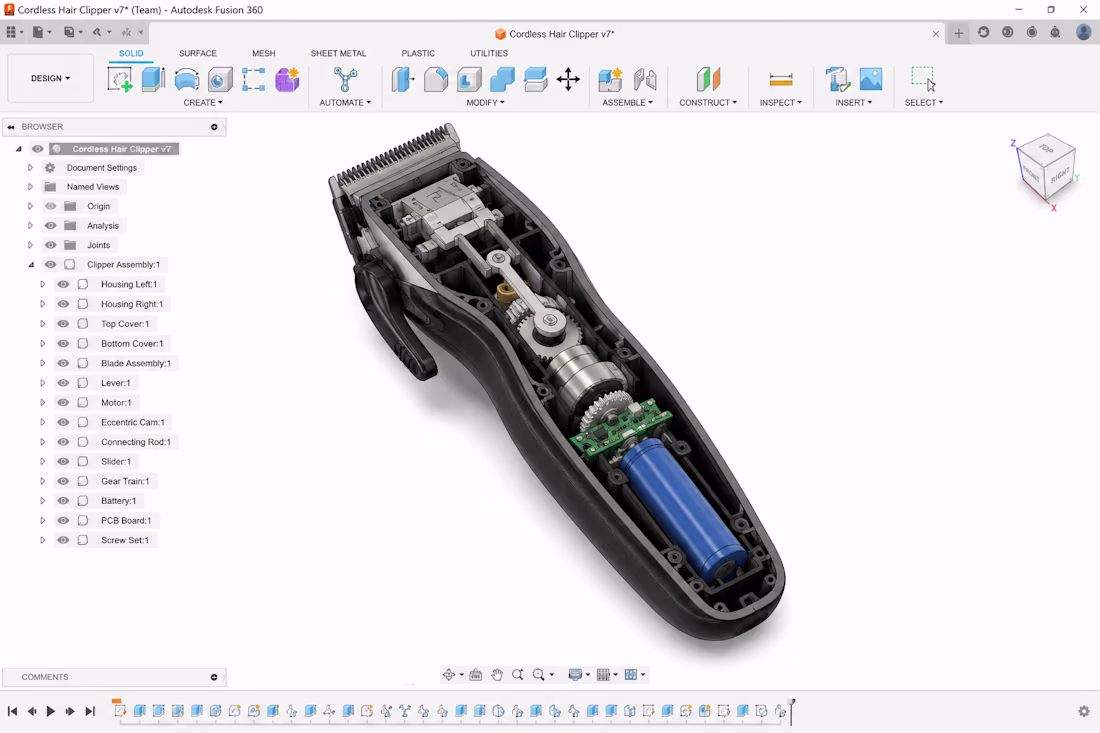The height and width of the screenshot is (733, 1100).
Task: Select the Revolve tool icon
Action: tap(187, 79)
